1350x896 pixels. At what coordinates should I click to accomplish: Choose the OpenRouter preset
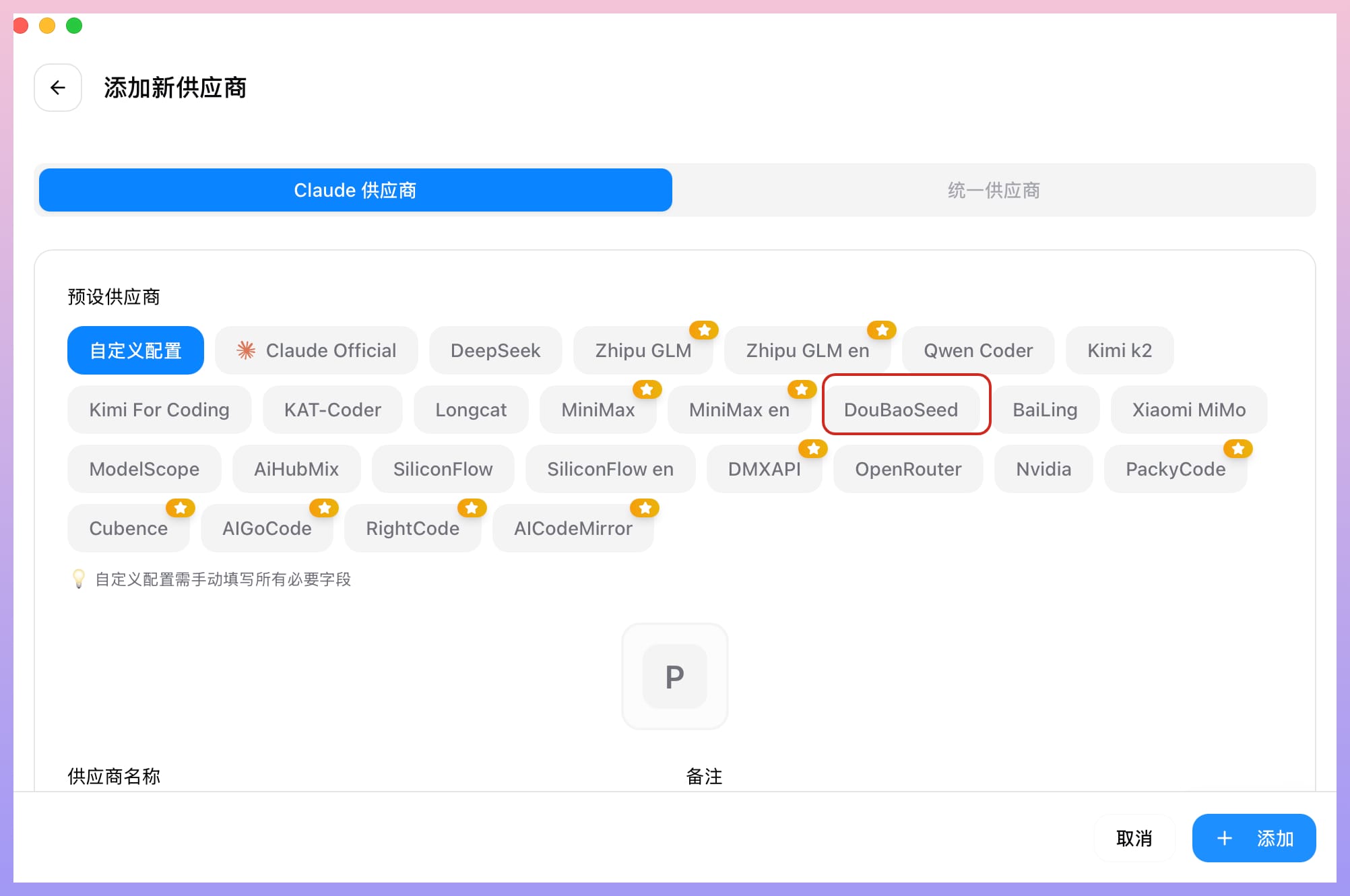click(x=908, y=469)
